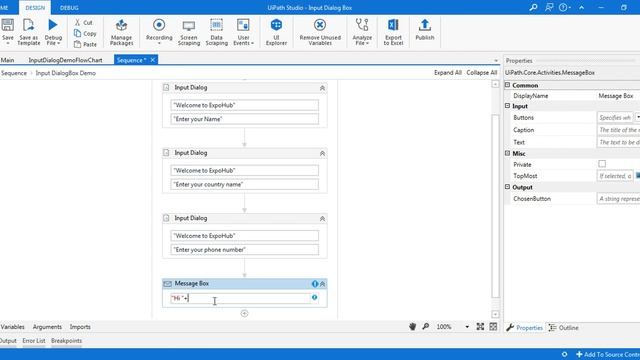Collapse Output properties section

point(507,187)
